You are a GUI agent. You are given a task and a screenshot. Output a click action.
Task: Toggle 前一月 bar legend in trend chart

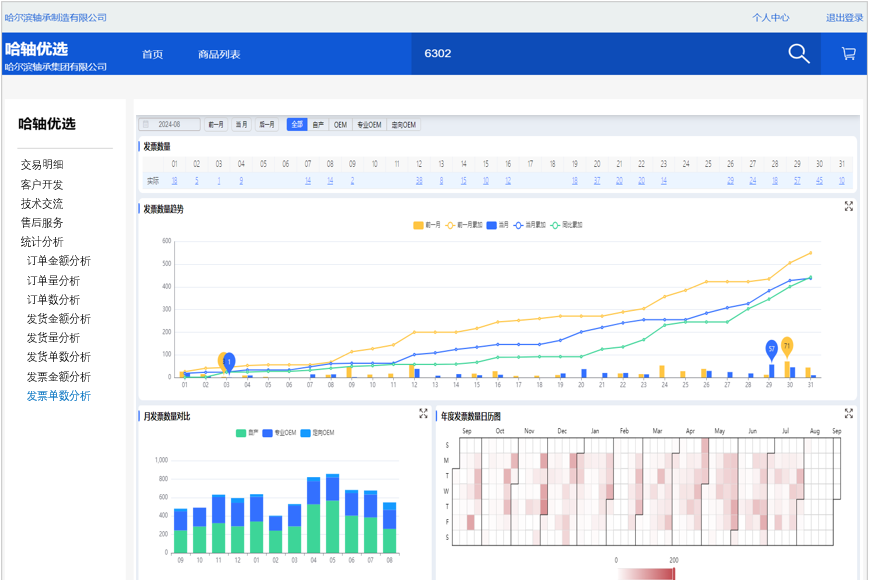pyautogui.click(x=427, y=225)
